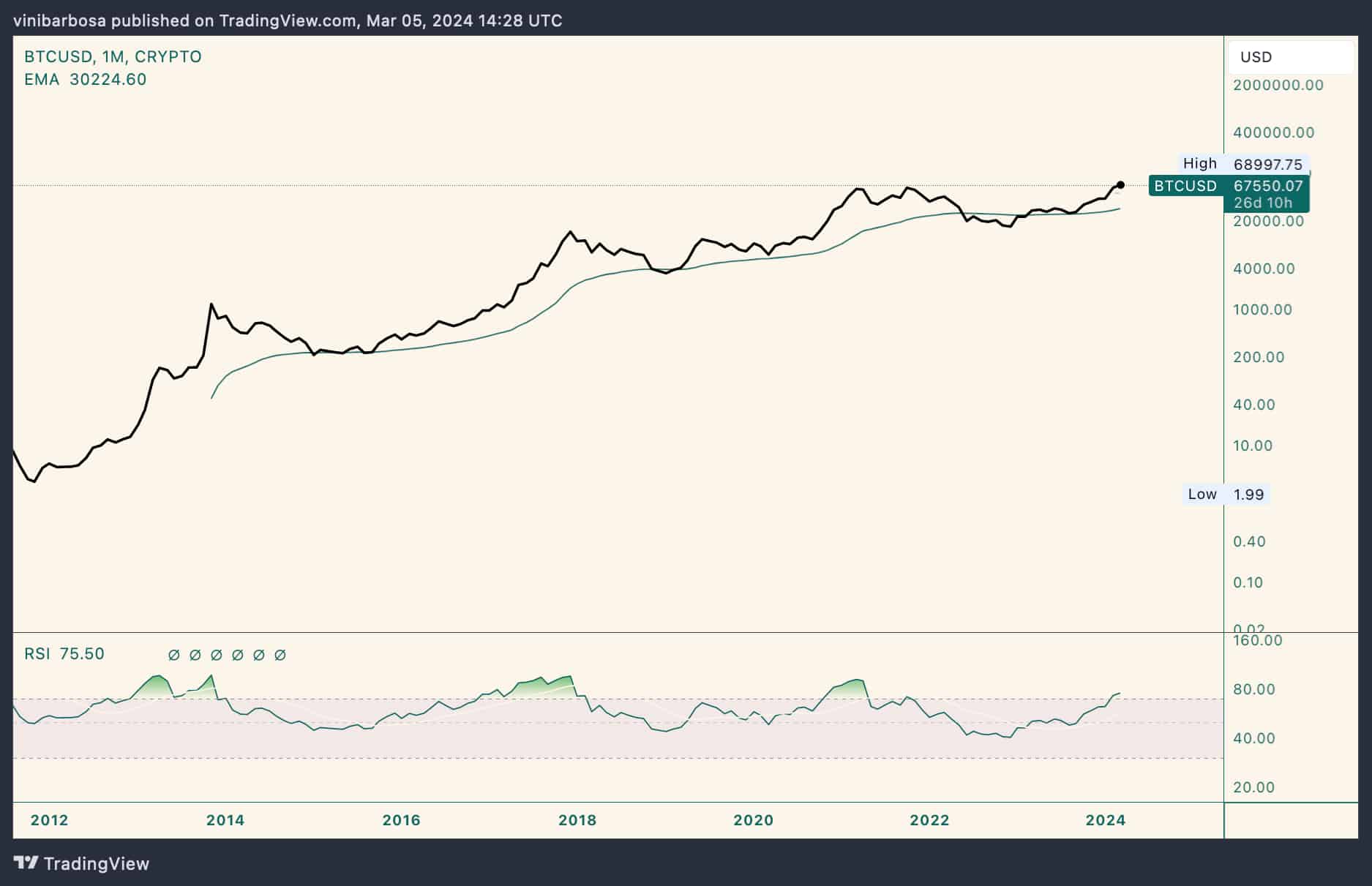The height and width of the screenshot is (886, 1372).
Task: Click the 26d 10h countdown label
Action: click(x=1263, y=203)
